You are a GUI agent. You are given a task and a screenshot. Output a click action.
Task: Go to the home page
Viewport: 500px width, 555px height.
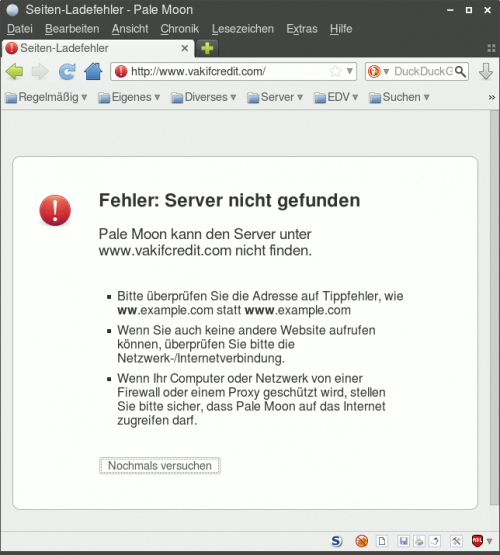point(93,71)
